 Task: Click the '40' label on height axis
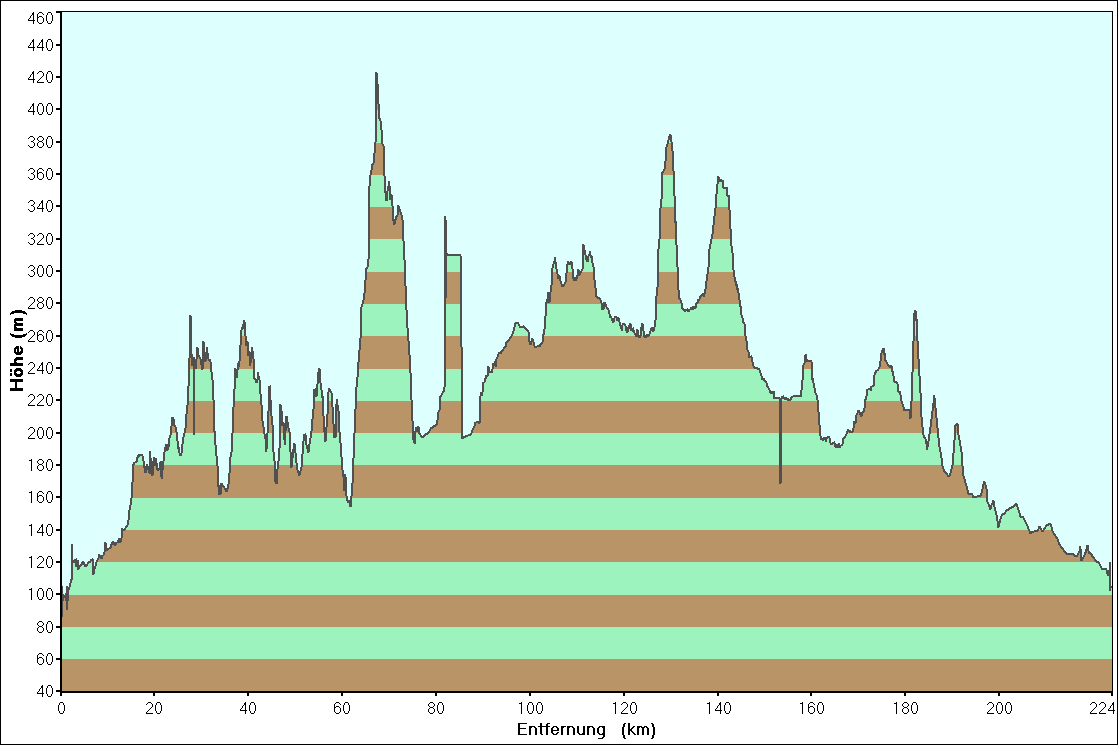click(x=46, y=691)
